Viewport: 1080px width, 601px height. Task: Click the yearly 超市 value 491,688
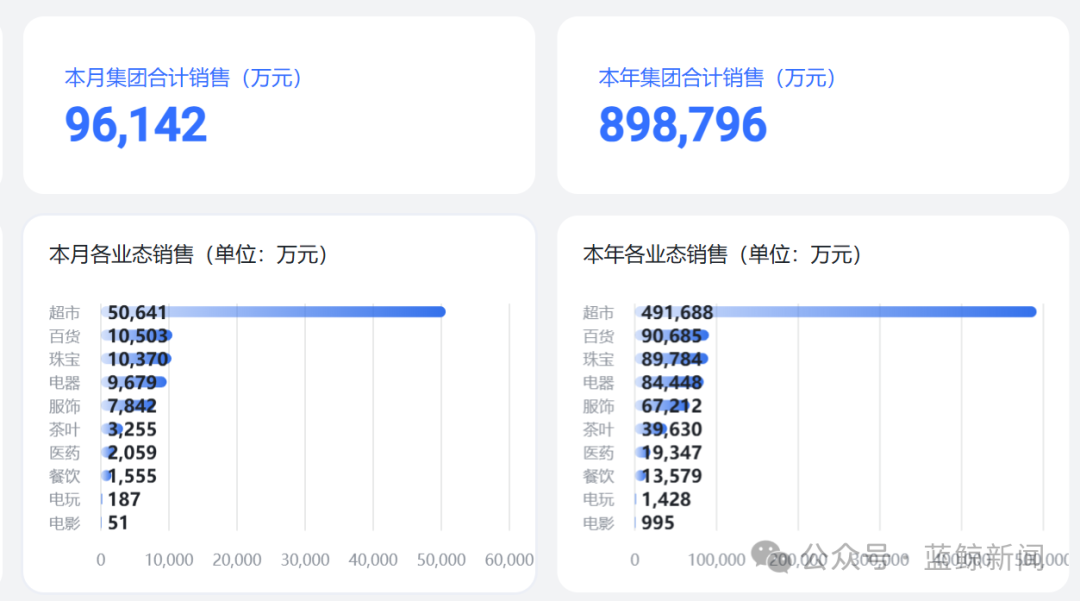coord(677,313)
